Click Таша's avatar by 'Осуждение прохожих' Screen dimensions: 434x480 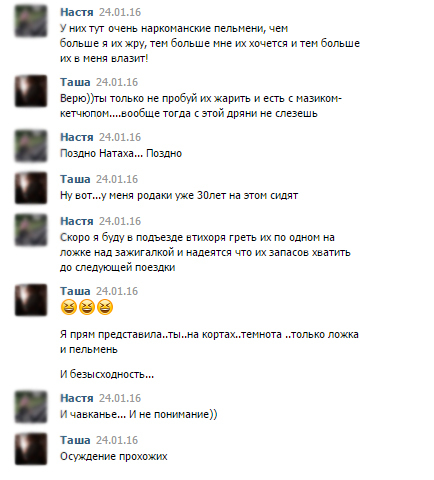(x=31, y=449)
